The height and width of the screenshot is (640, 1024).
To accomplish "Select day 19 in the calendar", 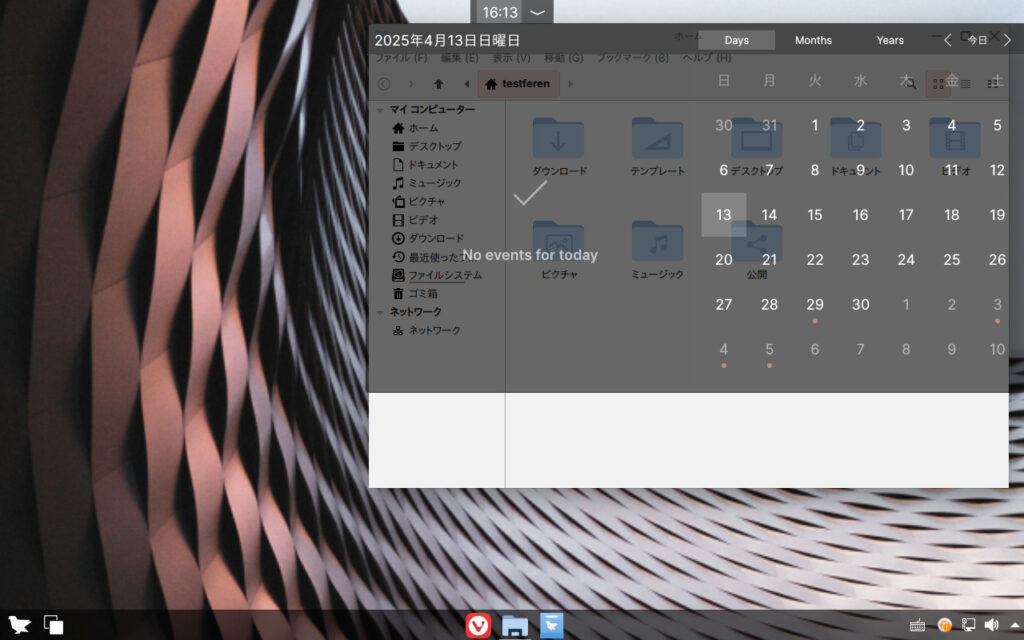I will (x=997, y=215).
